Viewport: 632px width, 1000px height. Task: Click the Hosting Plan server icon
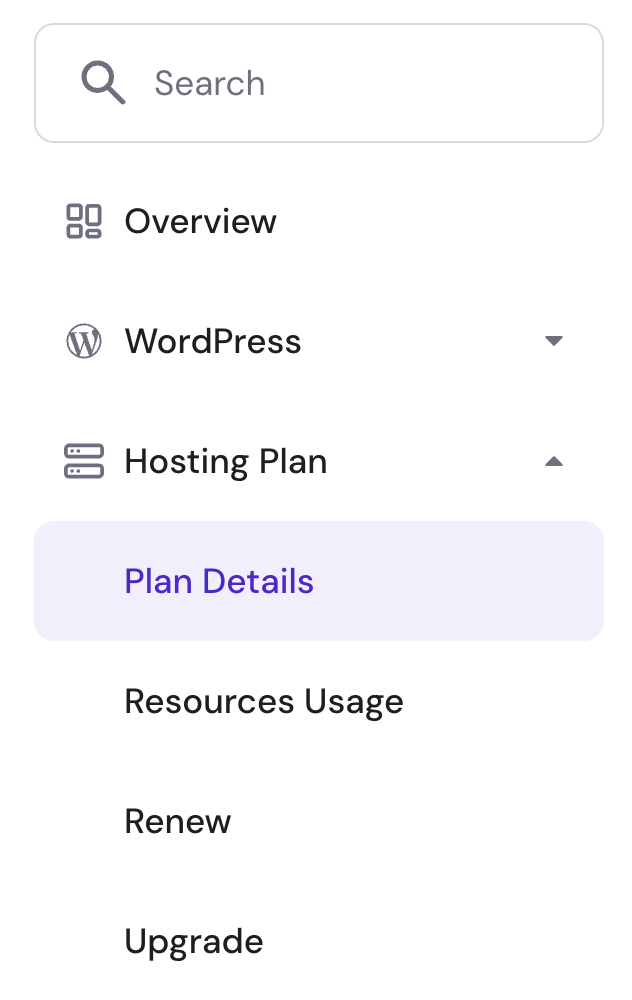(x=84, y=462)
